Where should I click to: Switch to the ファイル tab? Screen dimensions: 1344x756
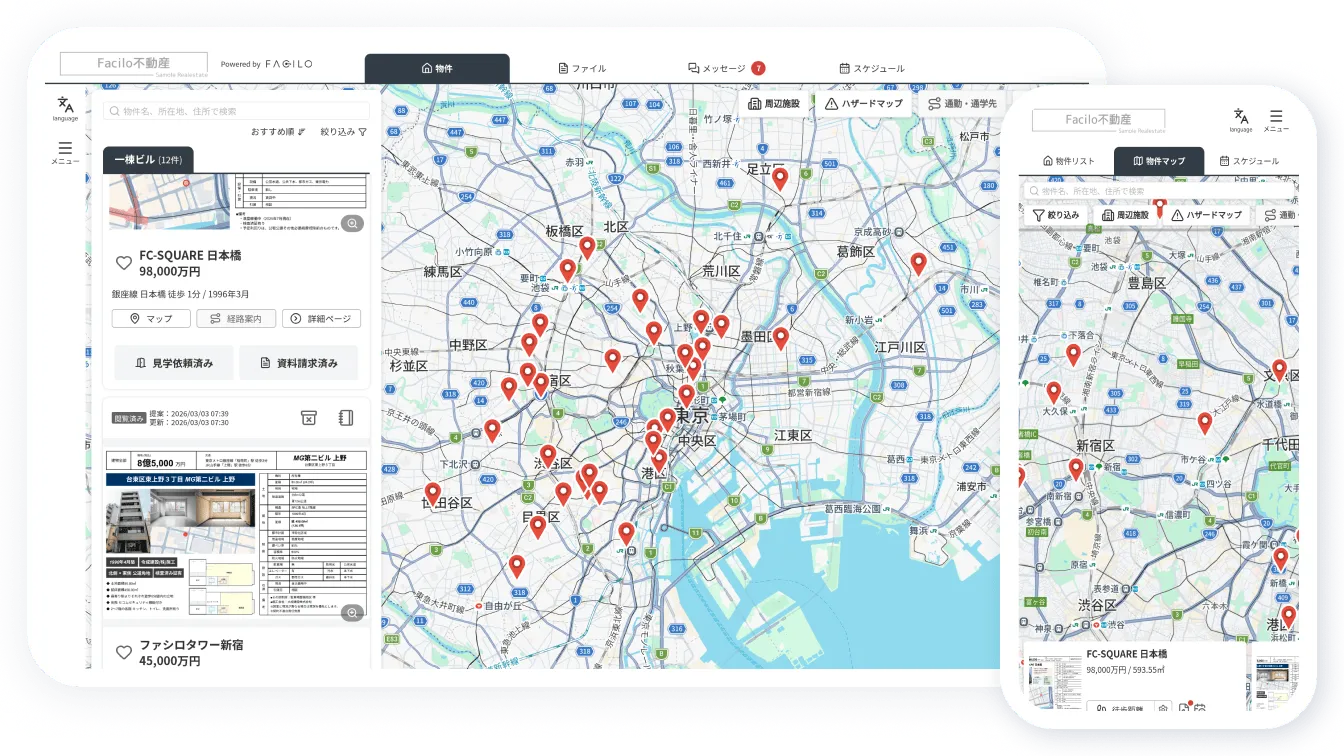point(582,68)
